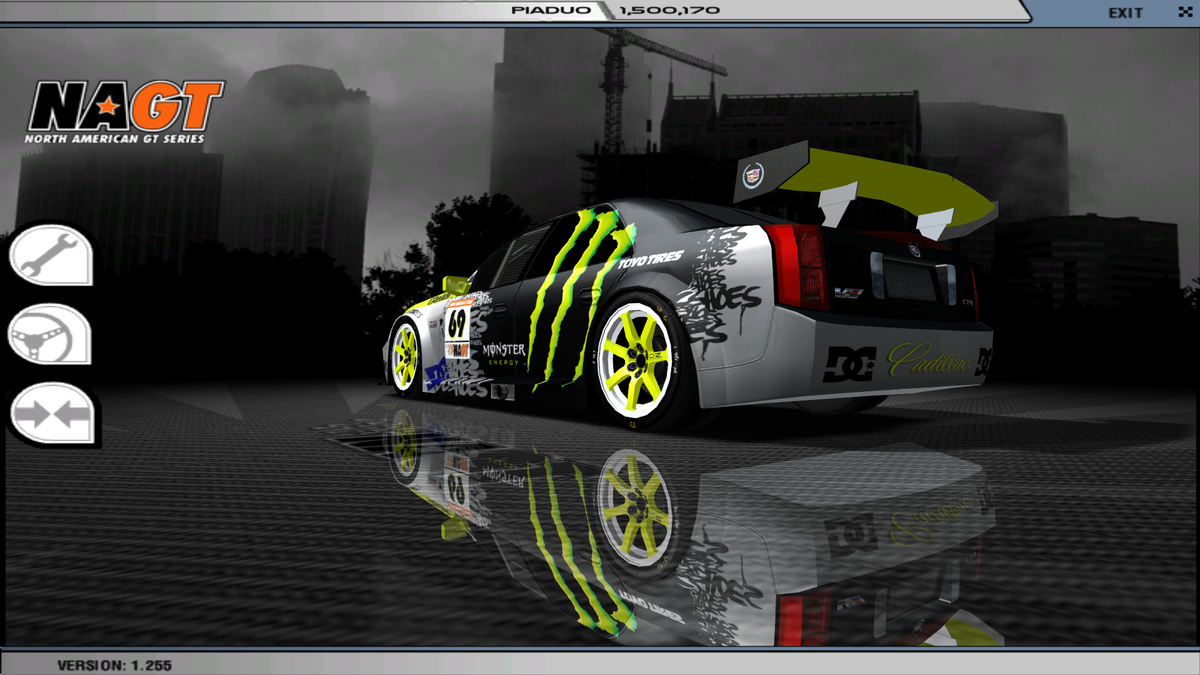The height and width of the screenshot is (675, 1200).
Task: Click the NAGT North American GT Series logo
Action: (x=125, y=112)
